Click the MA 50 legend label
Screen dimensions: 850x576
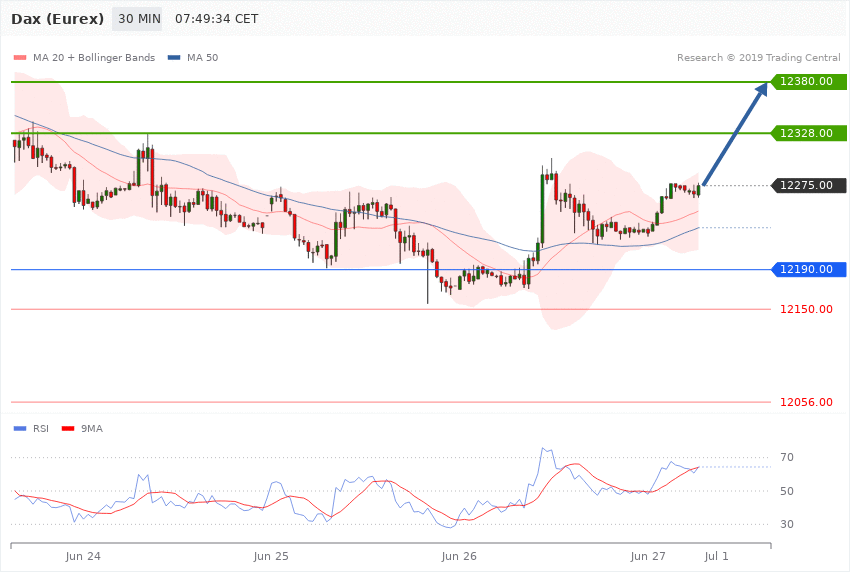pos(202,57)
